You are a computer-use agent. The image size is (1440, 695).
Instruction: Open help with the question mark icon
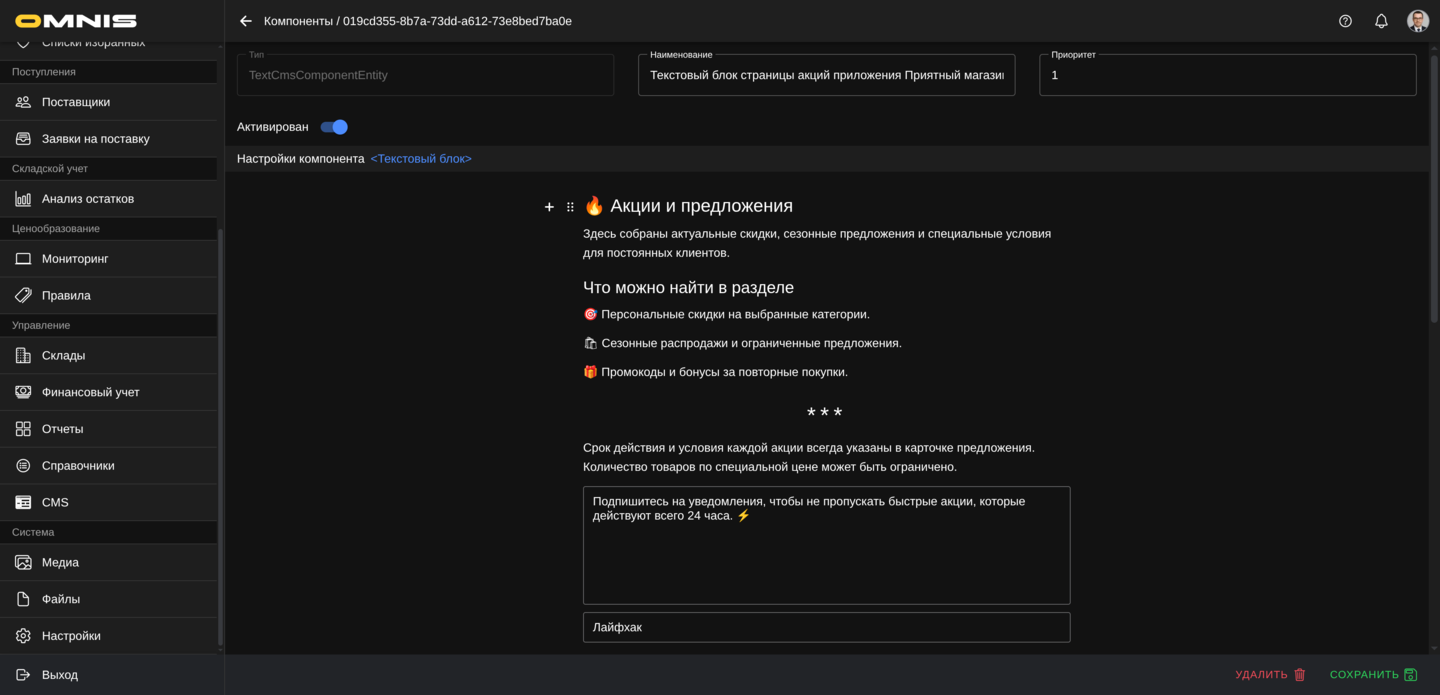1345,20
